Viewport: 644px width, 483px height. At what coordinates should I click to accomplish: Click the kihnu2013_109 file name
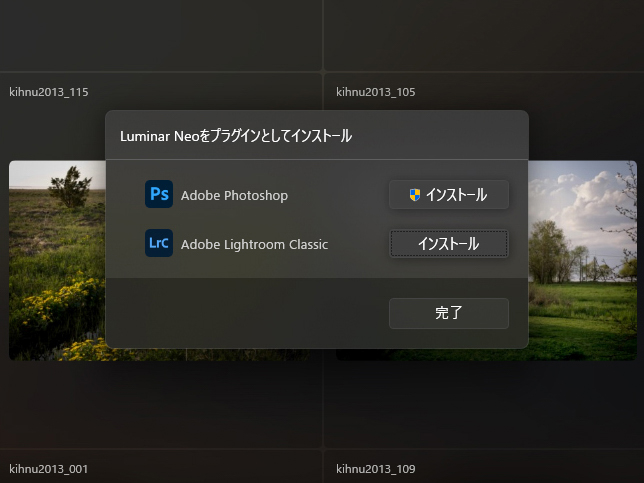coord(376,469)
